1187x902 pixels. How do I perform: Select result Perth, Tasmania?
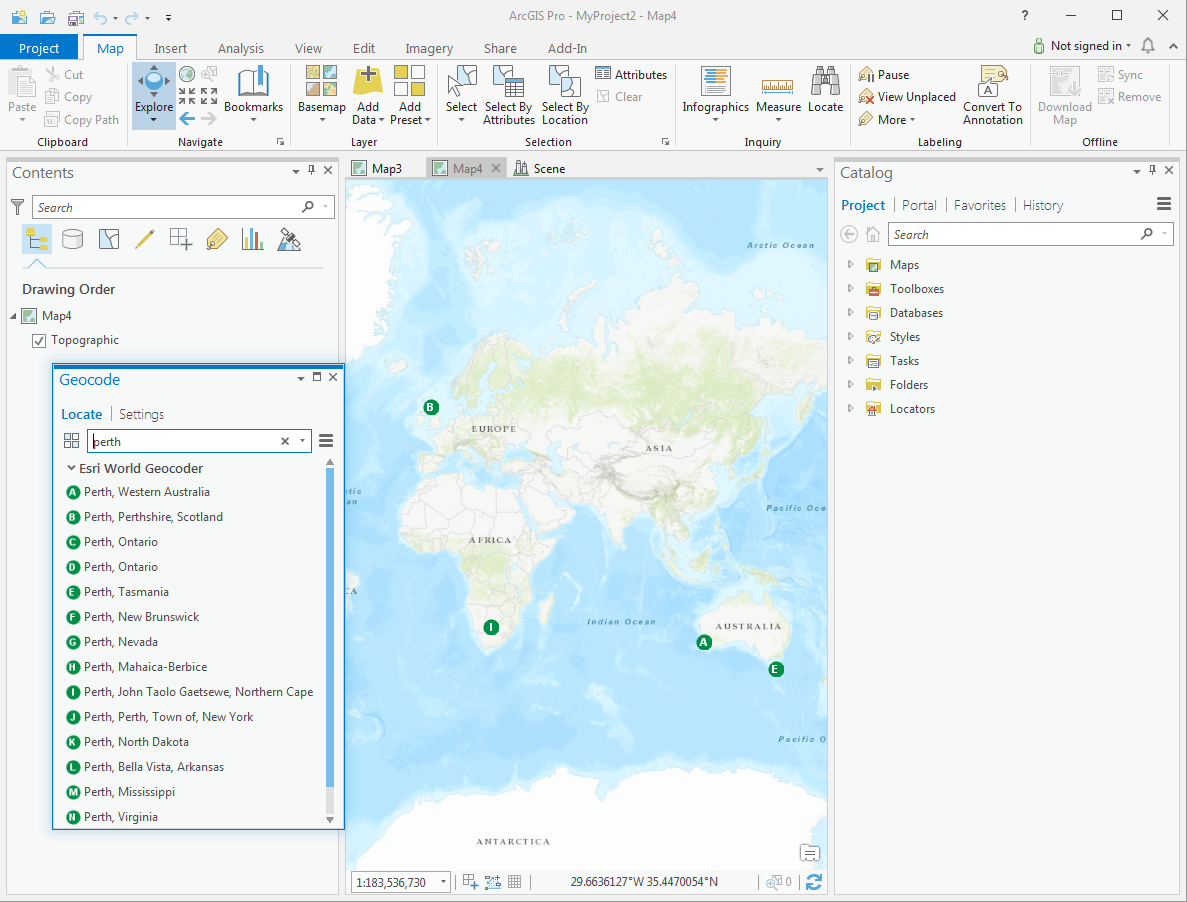point(126,592)
